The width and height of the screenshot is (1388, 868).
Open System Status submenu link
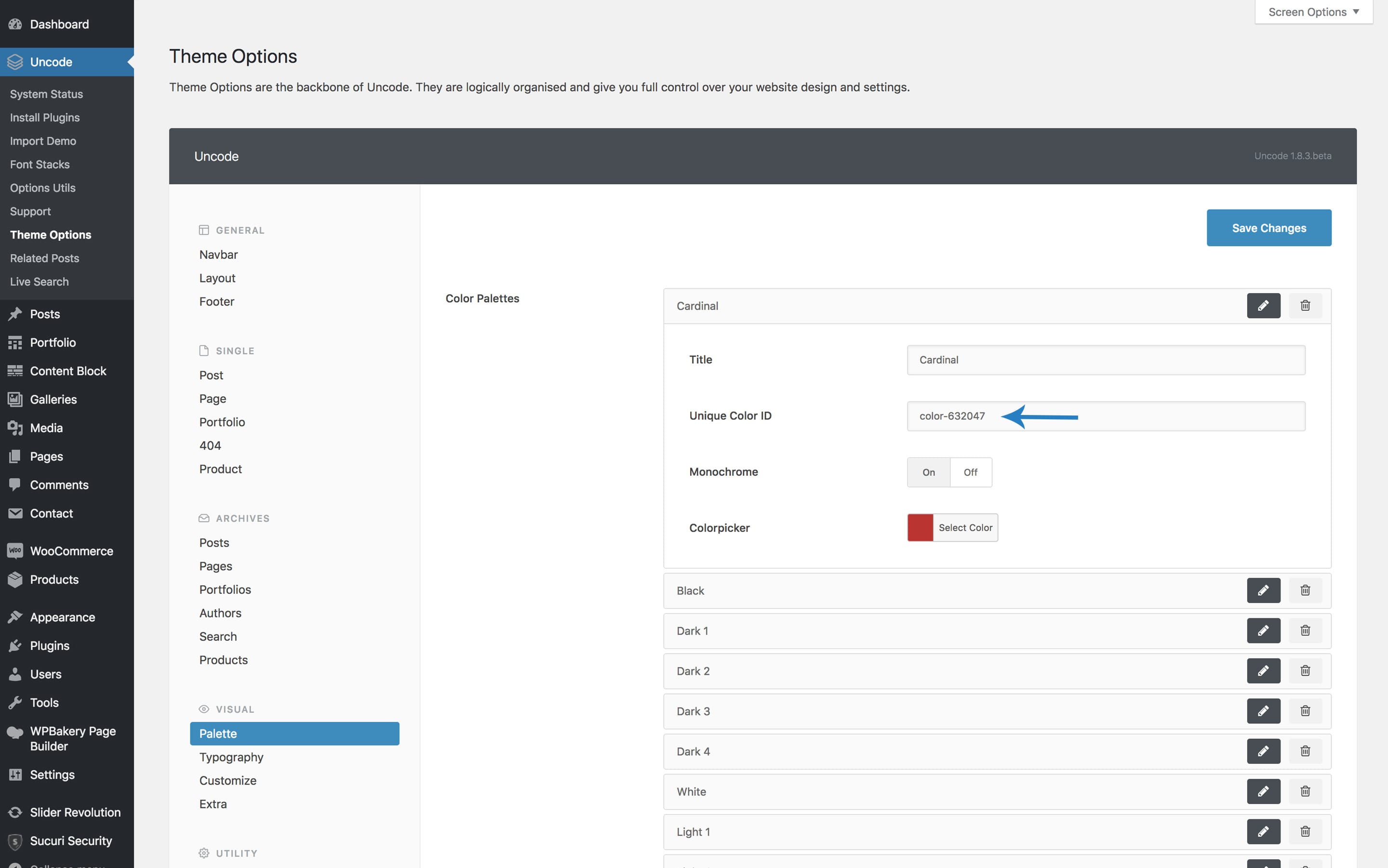coord(46,93)
